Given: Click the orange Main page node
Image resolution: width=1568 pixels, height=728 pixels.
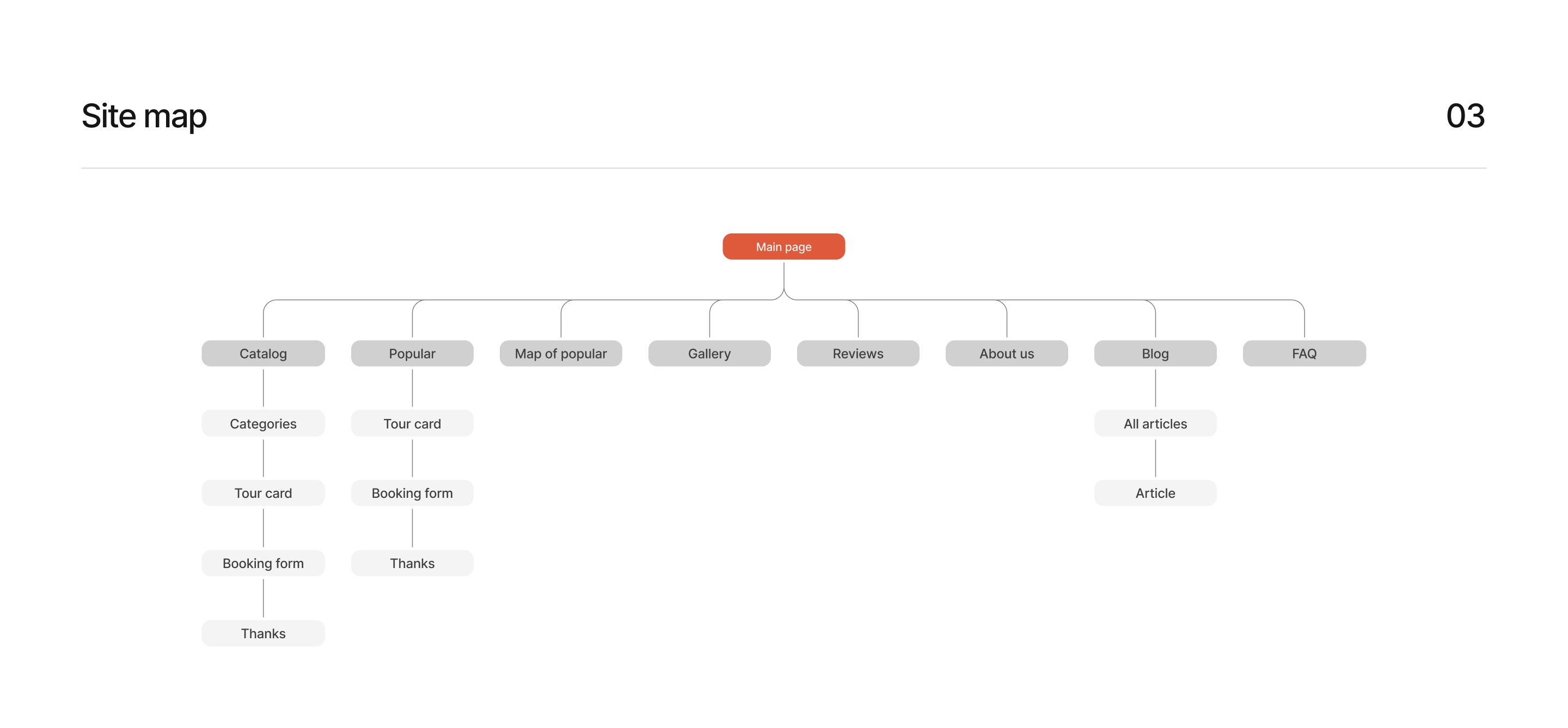Looking at the screenshot, I should pyautogui.click(x=783, y=247).
